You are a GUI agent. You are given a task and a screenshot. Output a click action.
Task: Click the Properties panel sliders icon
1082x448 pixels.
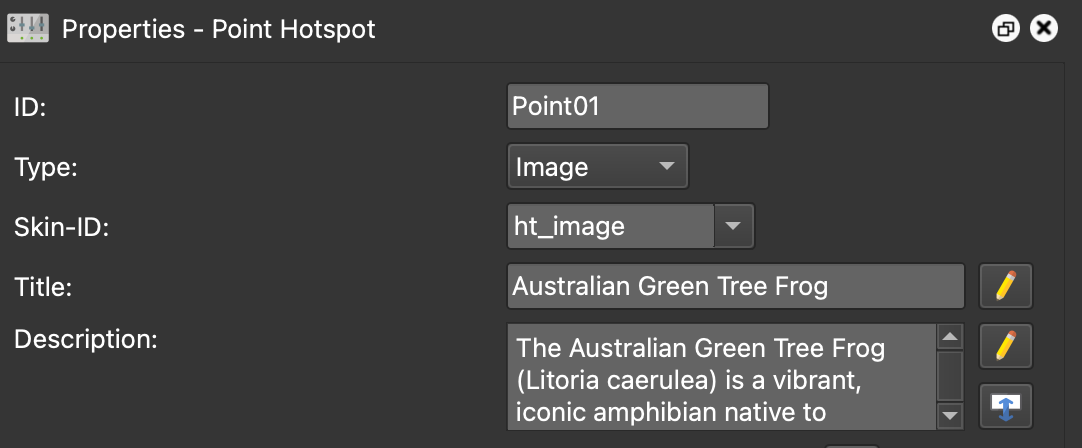point(28,28)
